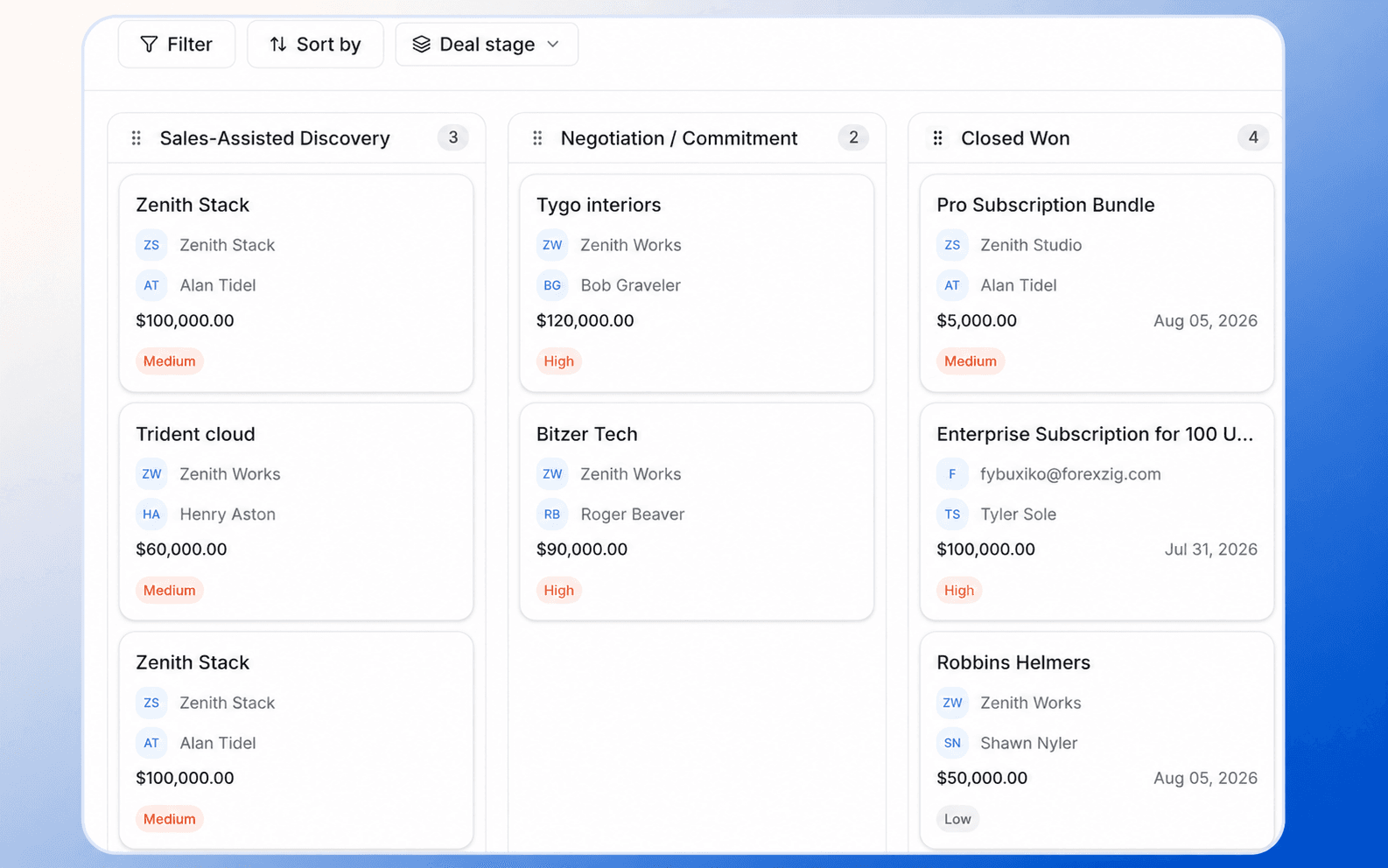Open the Tygo interiors deal card
The width and height of the screenshot is (1388, 868).
tap(697, 283)
